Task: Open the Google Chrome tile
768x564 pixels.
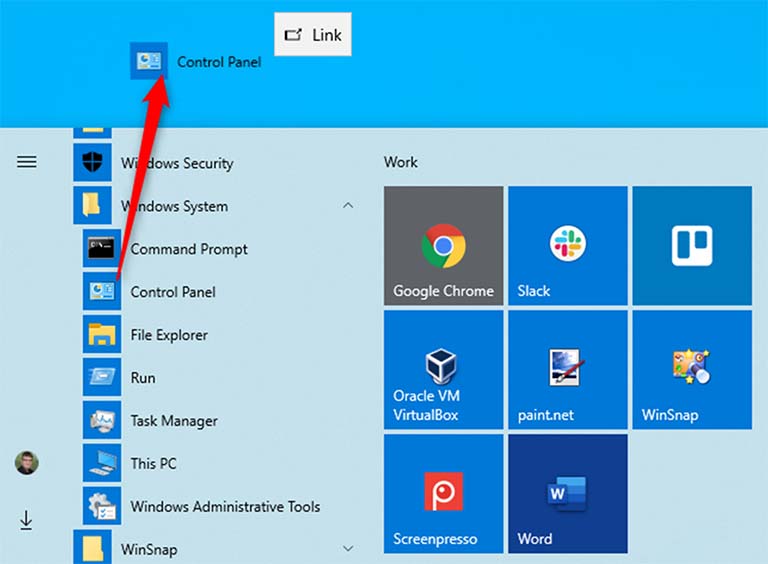Action: (444, 246)
